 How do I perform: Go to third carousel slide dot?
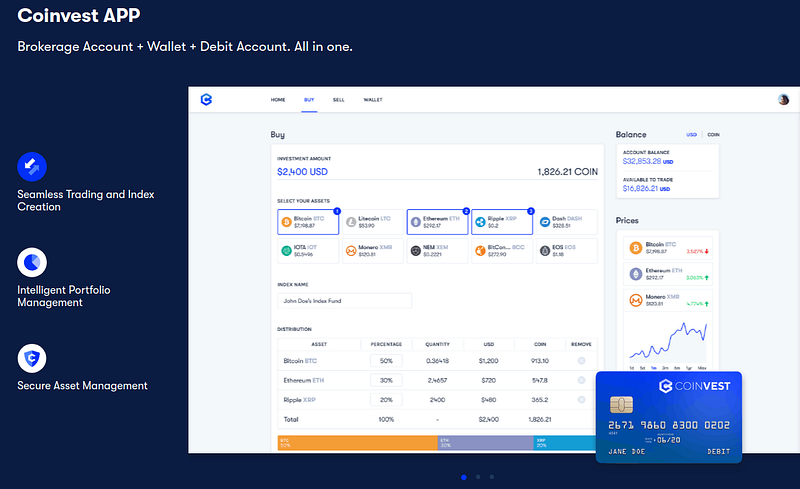click(x=492, y=477)
